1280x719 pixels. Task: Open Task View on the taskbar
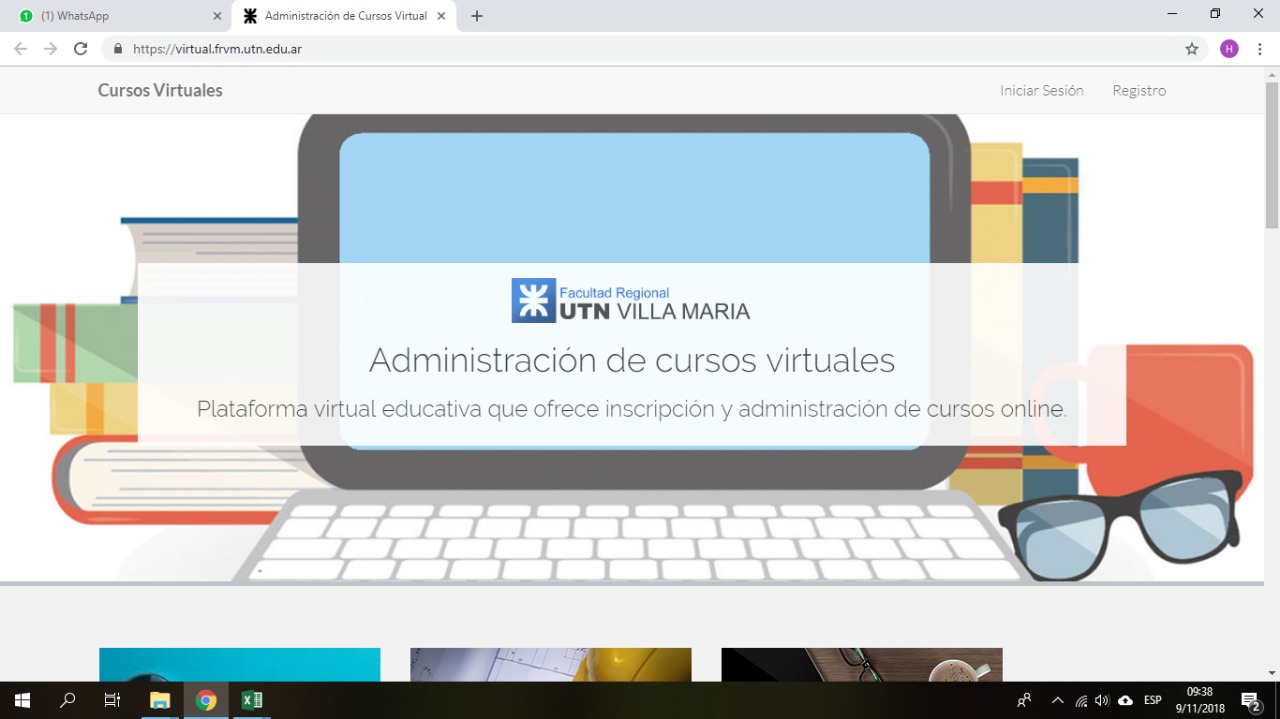(112, 700)
